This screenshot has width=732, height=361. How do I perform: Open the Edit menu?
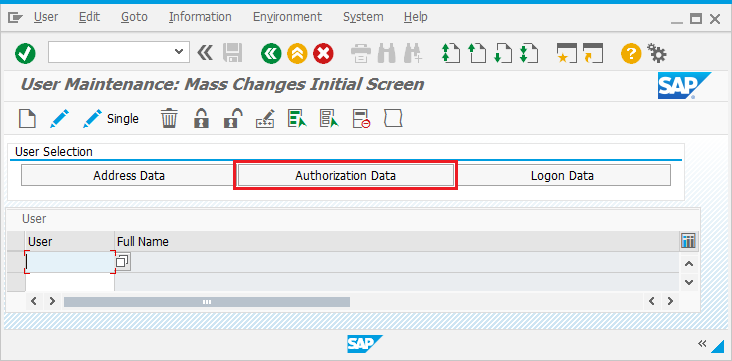coord(89,17)
